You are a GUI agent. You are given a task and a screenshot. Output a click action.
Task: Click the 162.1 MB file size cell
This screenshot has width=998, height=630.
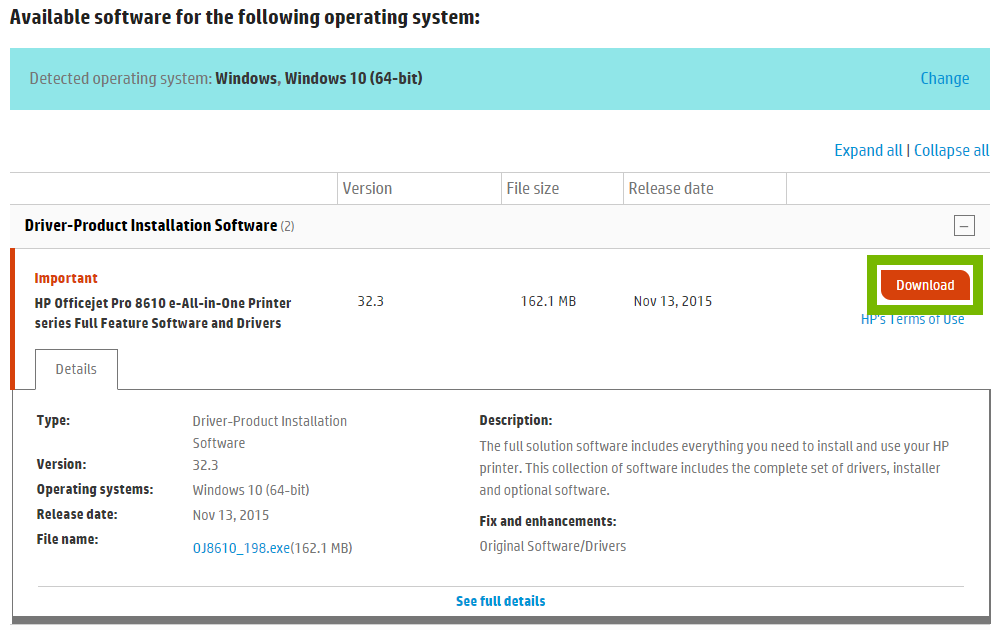[548, 301]
